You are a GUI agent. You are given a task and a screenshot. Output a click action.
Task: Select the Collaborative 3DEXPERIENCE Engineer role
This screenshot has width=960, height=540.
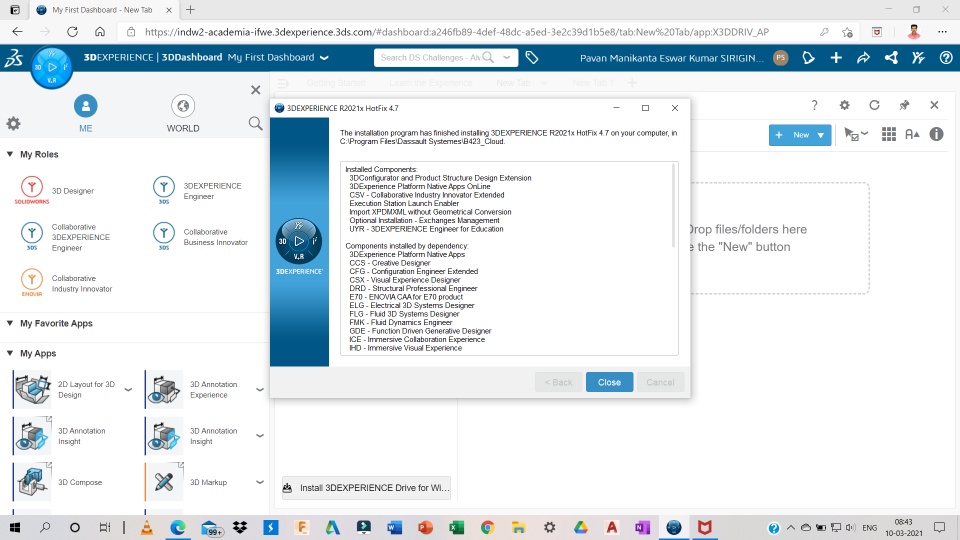click(66, 237)
